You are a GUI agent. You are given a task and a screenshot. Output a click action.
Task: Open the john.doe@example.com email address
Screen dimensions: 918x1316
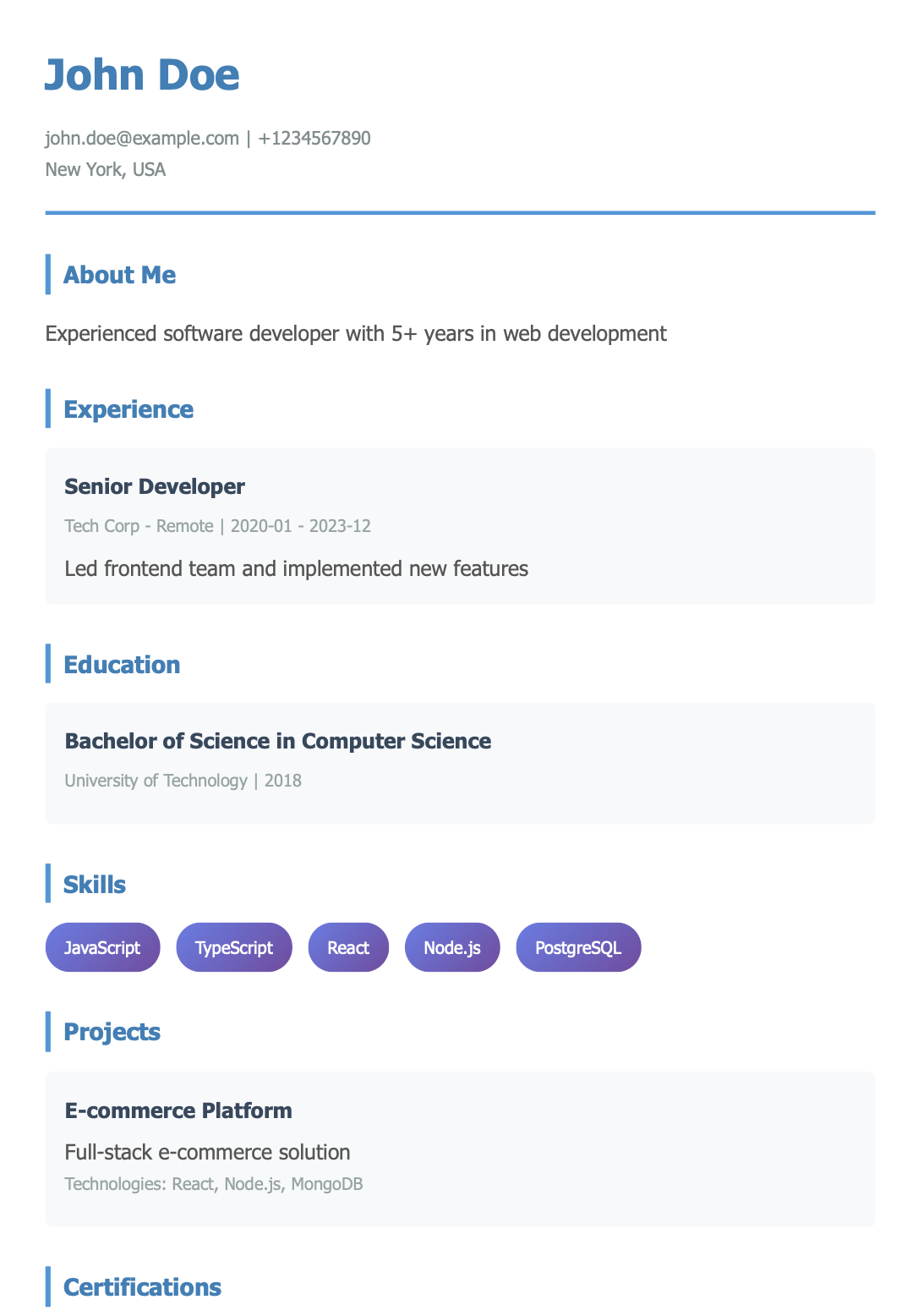click(142, 139)
